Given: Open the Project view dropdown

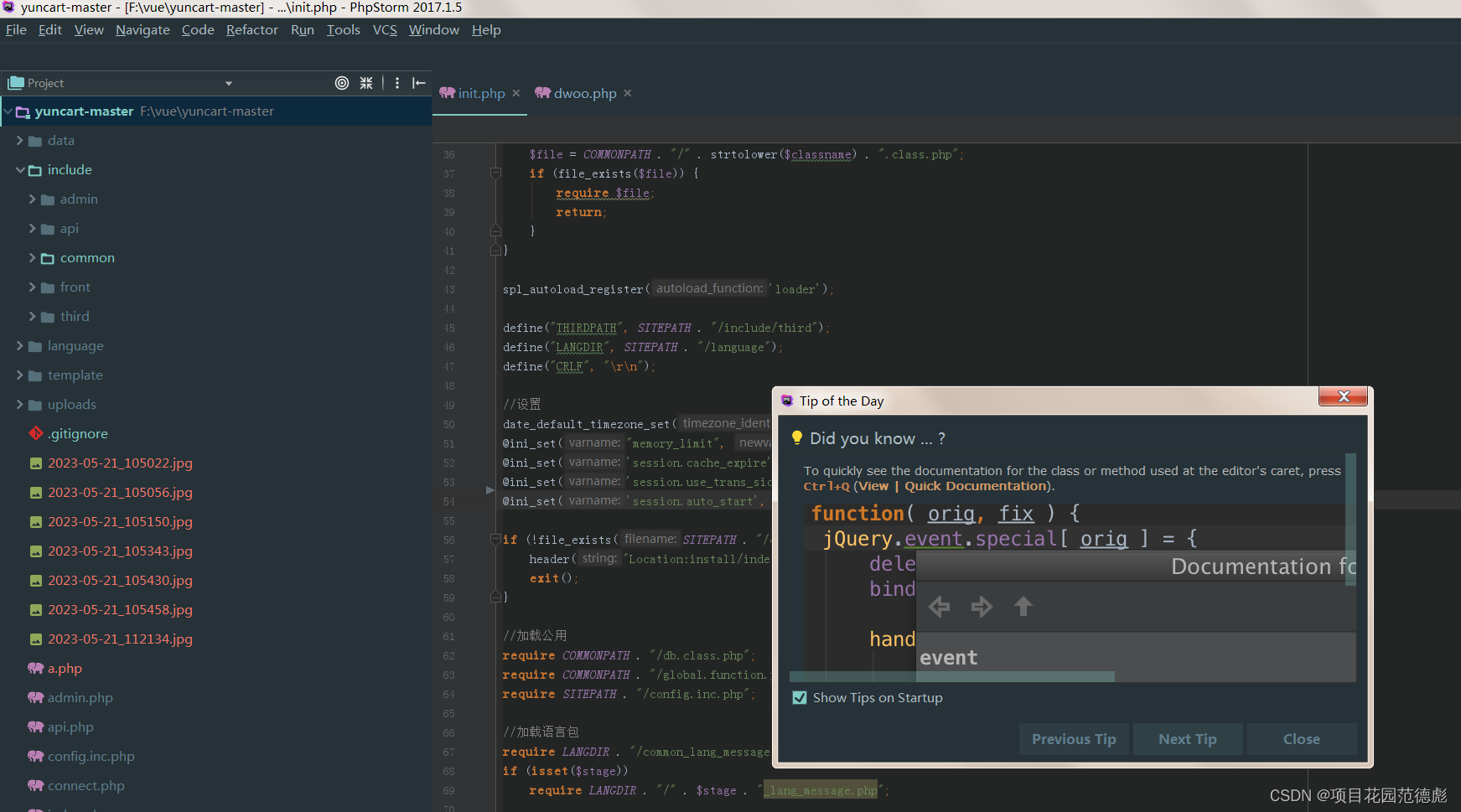Looking at the screenshot, I should pyautogui.click(x=229, y=83).
